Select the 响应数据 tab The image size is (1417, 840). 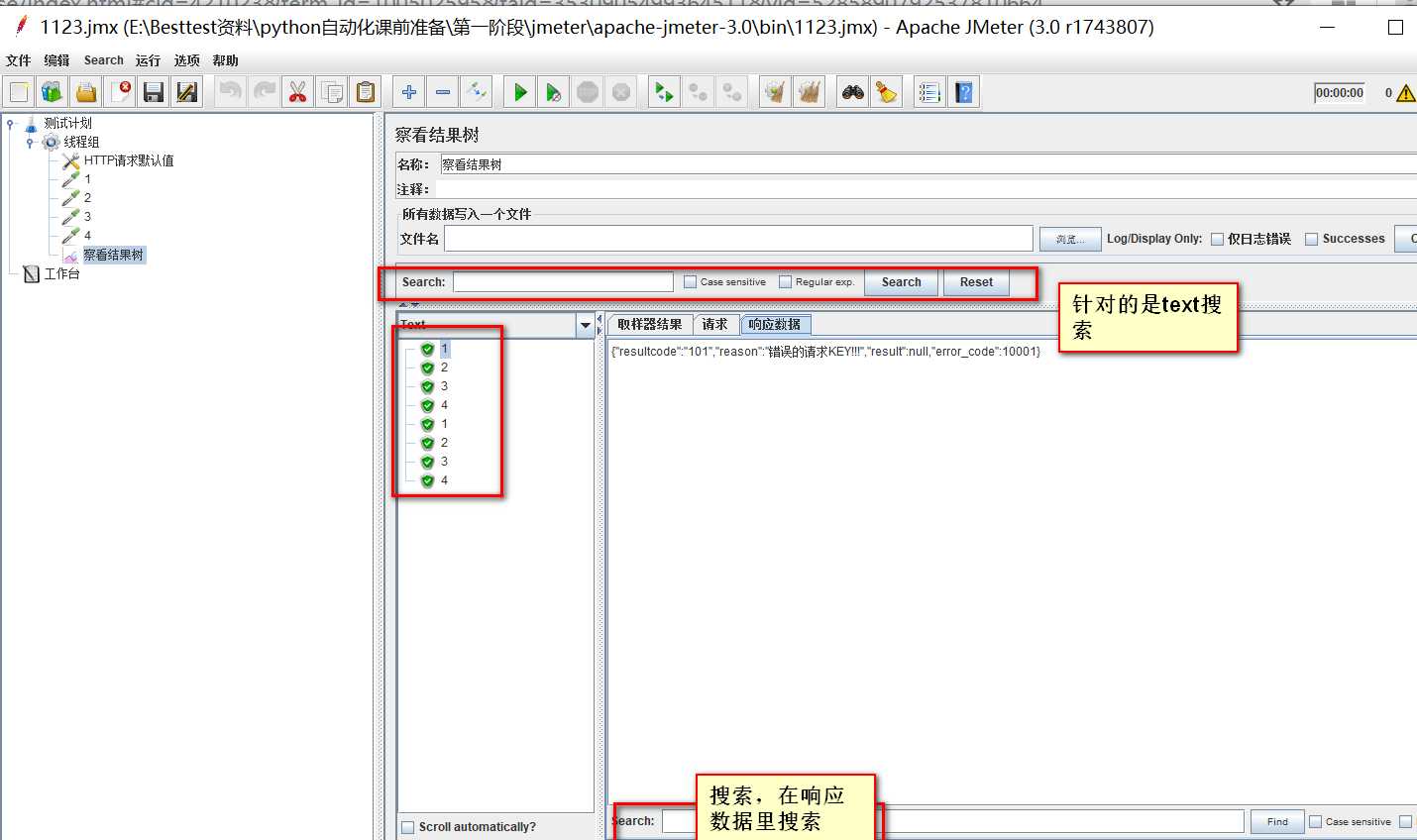click(775, 325)
